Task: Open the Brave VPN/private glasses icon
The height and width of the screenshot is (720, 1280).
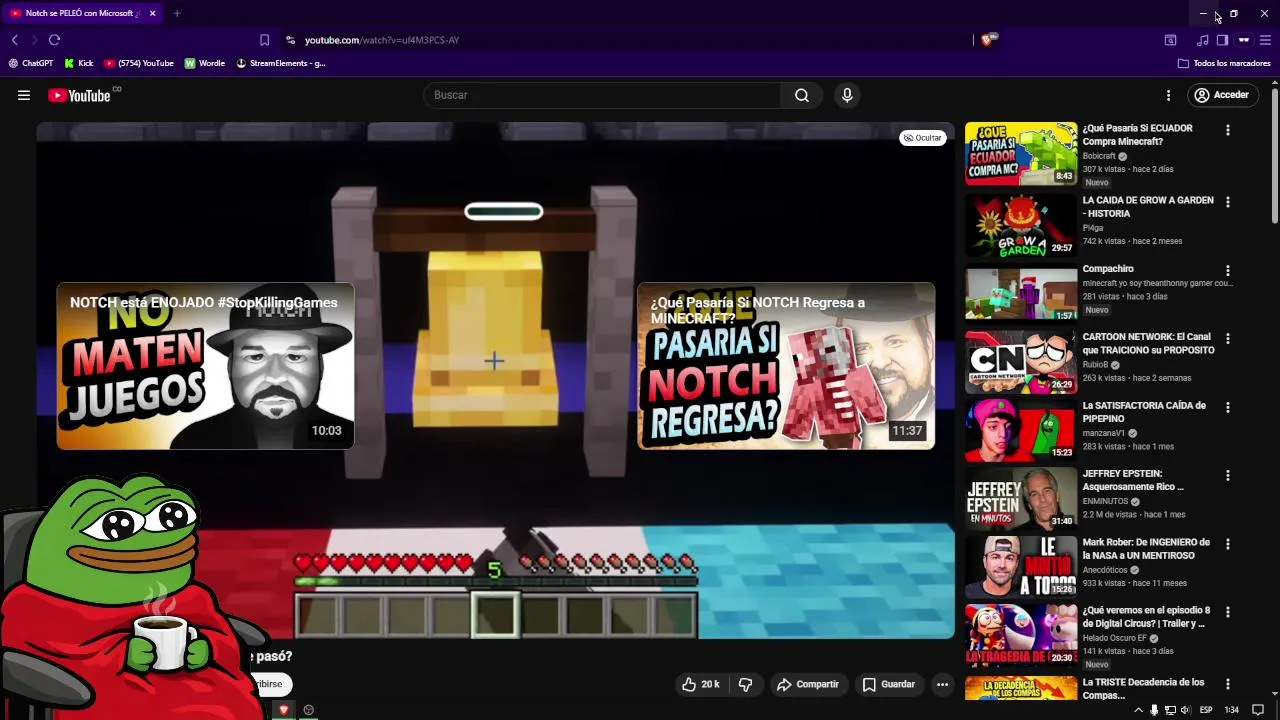Action: (x=1244, y=40)
